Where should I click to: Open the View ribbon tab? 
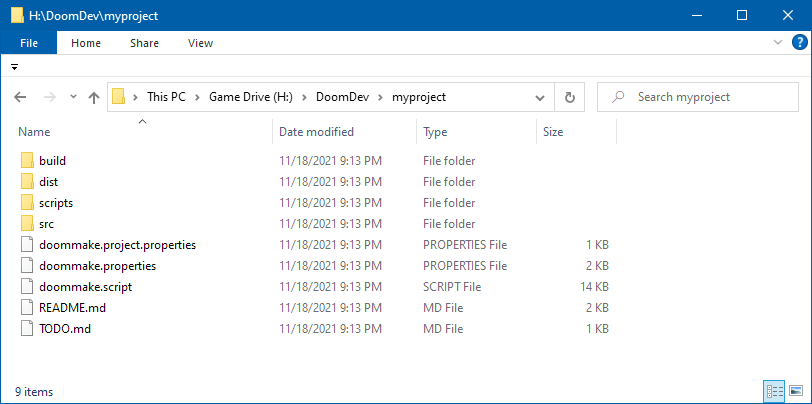click(200, 43)
